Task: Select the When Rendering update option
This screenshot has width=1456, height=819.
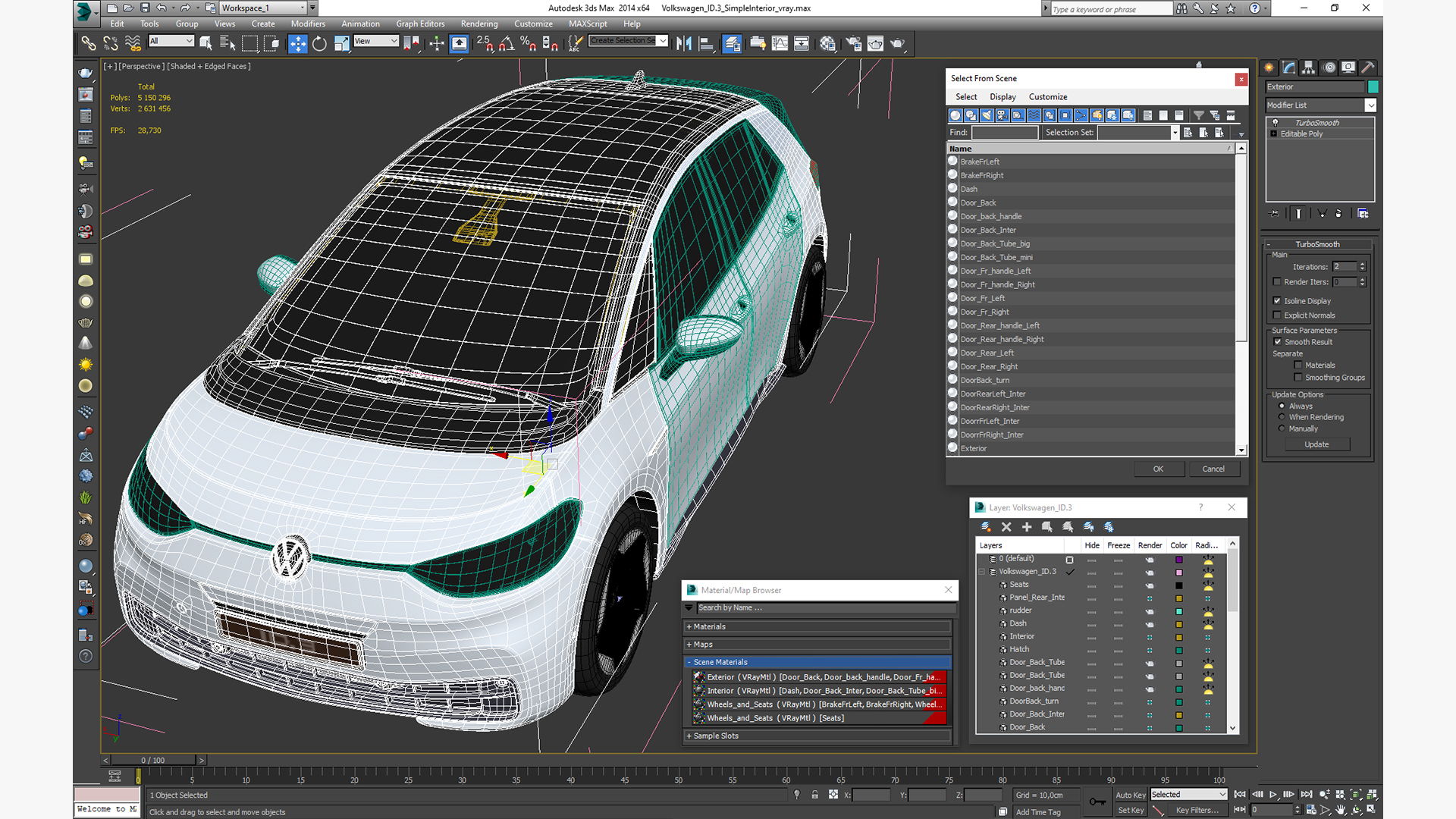Action: (x=1282, y=417)
